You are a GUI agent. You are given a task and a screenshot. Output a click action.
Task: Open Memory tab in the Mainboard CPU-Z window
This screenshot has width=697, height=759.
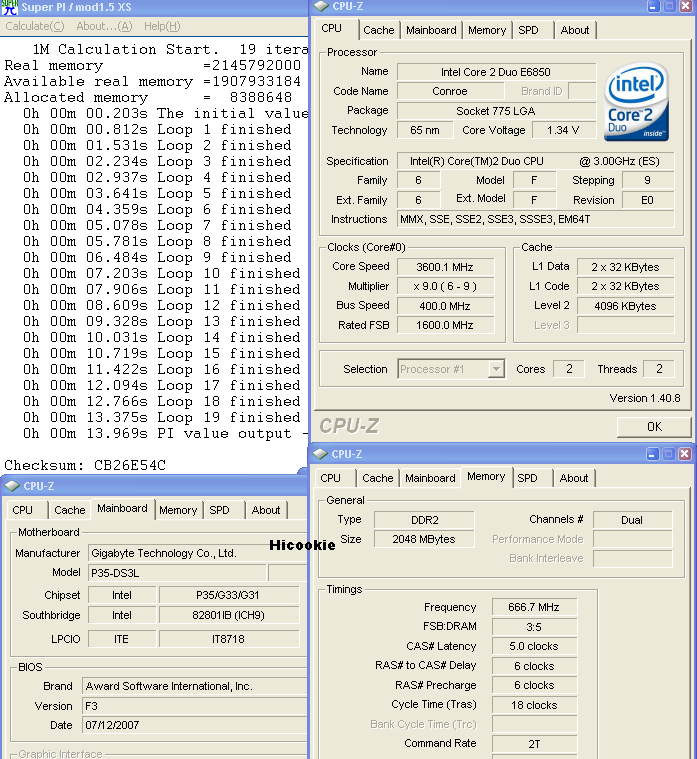coord(178,510)
